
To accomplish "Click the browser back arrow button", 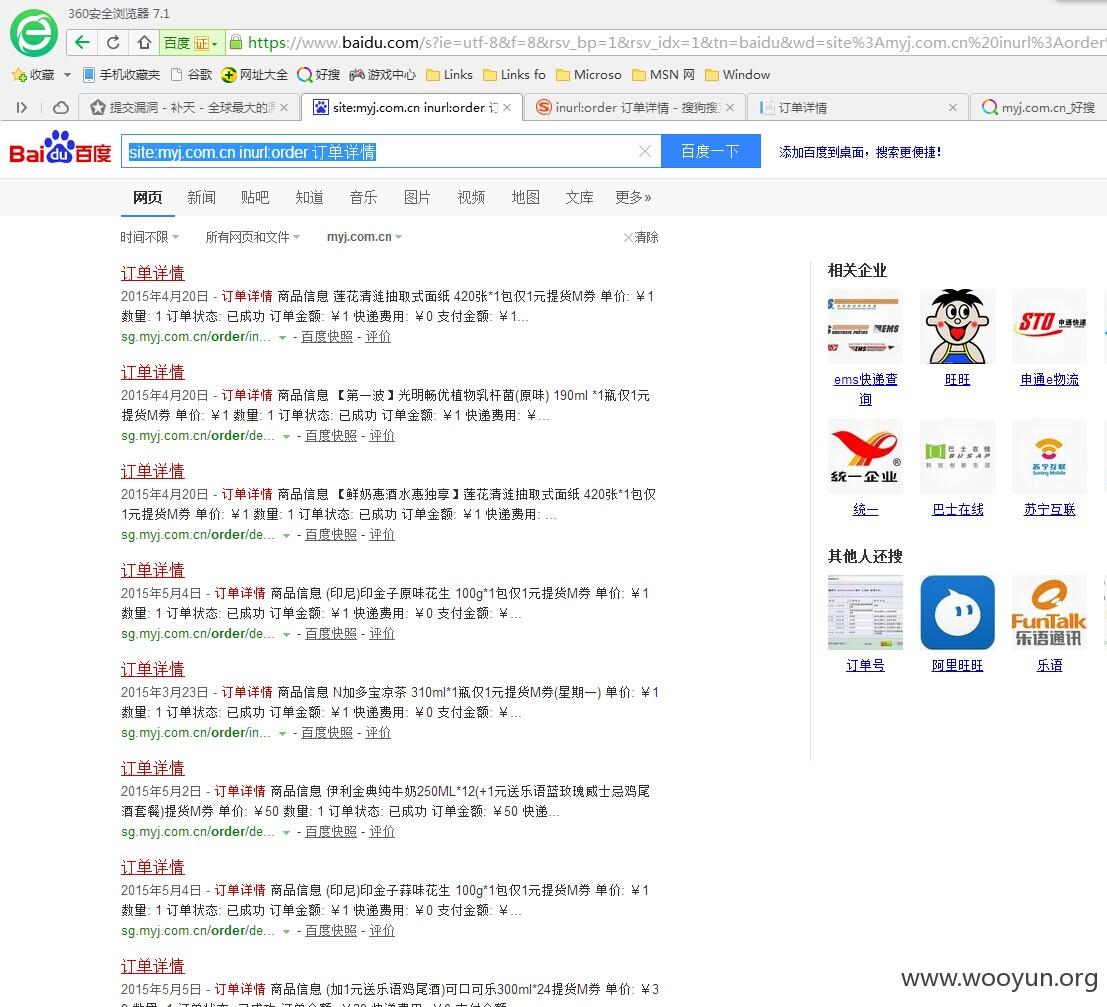I will pos(82,42).
